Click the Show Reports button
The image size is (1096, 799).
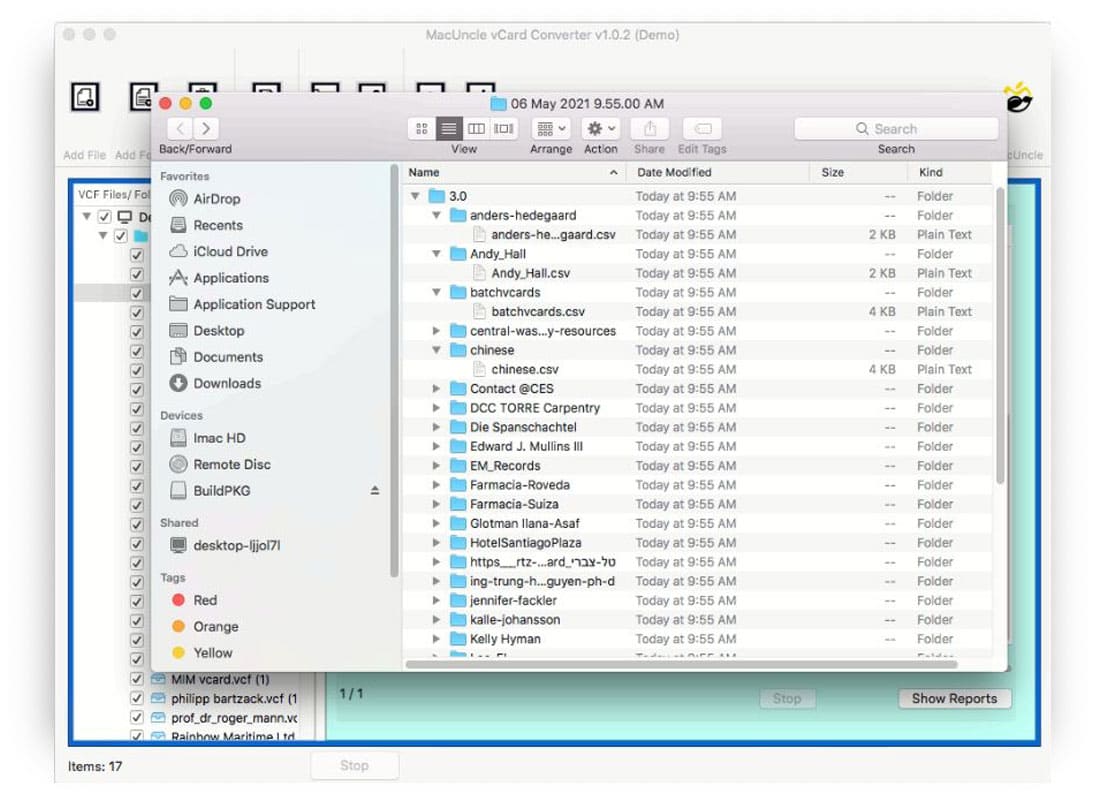pos(953,698)
